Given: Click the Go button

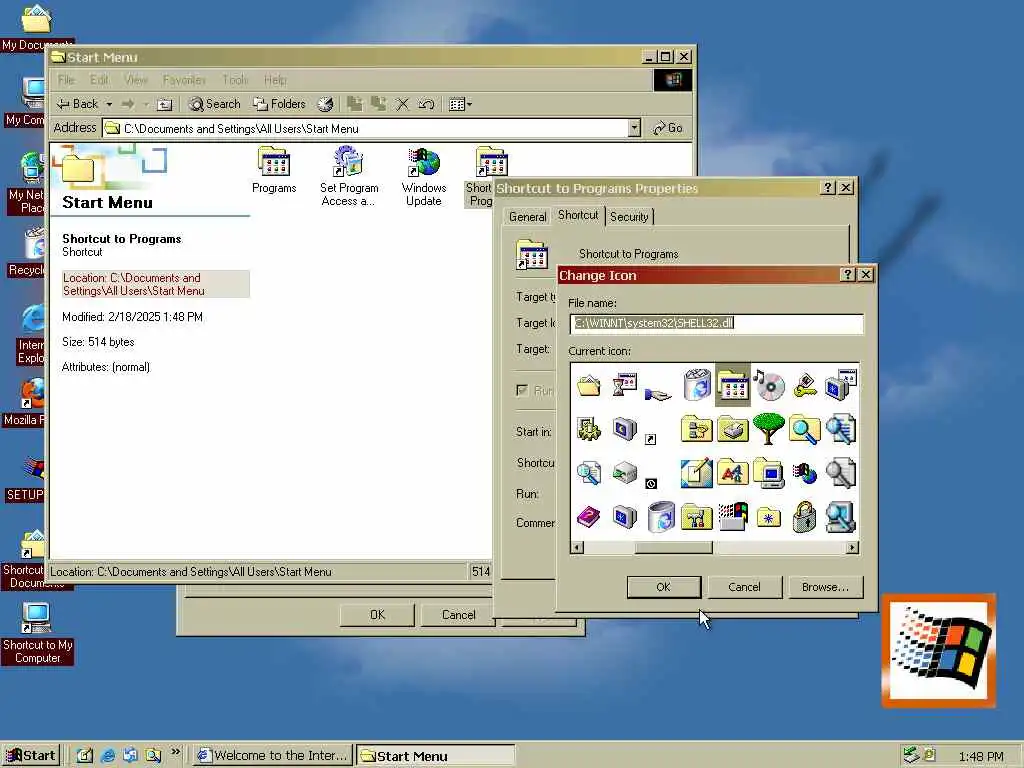Looking at the screenshot, I should tap(668, 128).
